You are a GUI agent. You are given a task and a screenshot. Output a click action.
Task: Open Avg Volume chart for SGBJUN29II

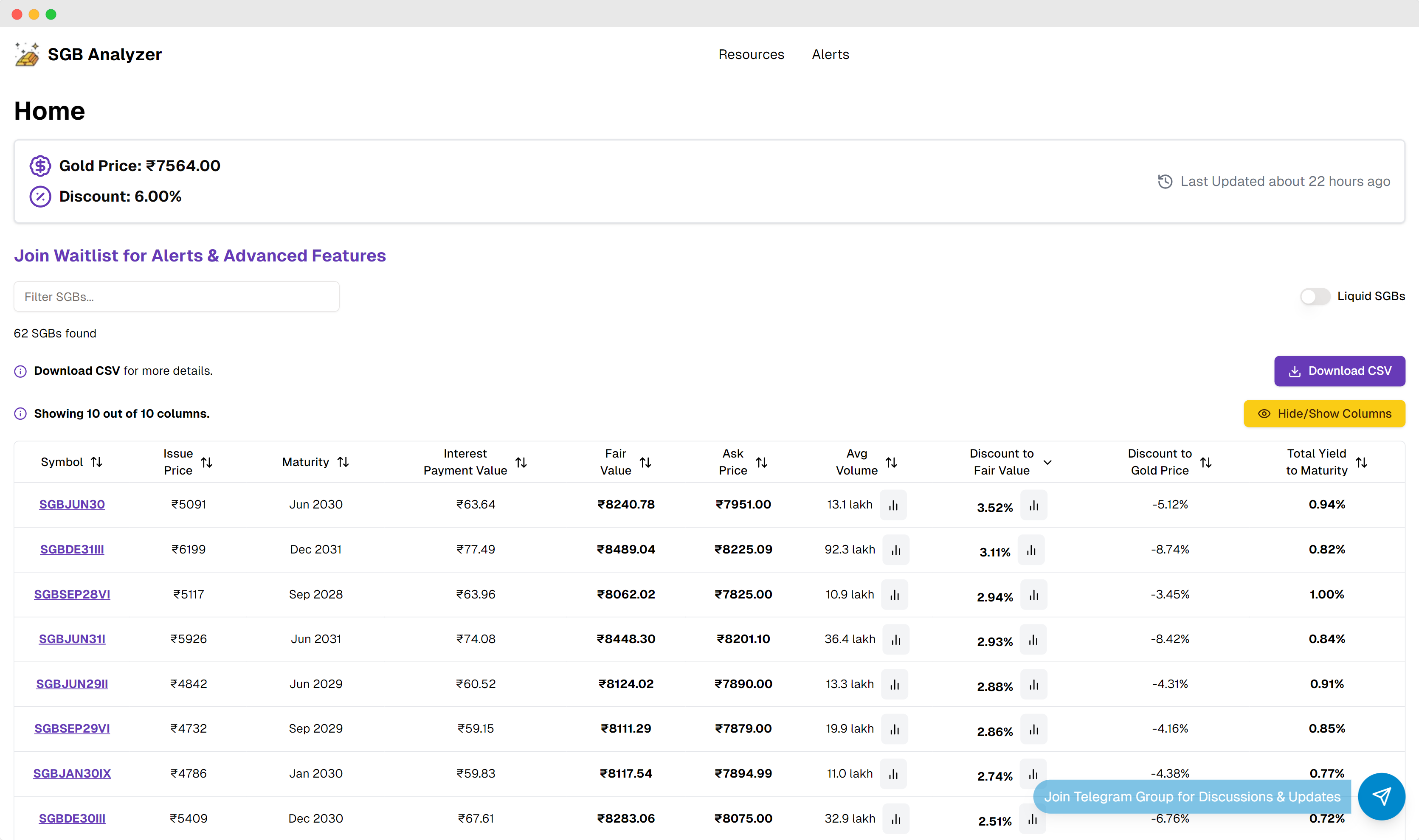pyautogui.click(x=895, y=684)
